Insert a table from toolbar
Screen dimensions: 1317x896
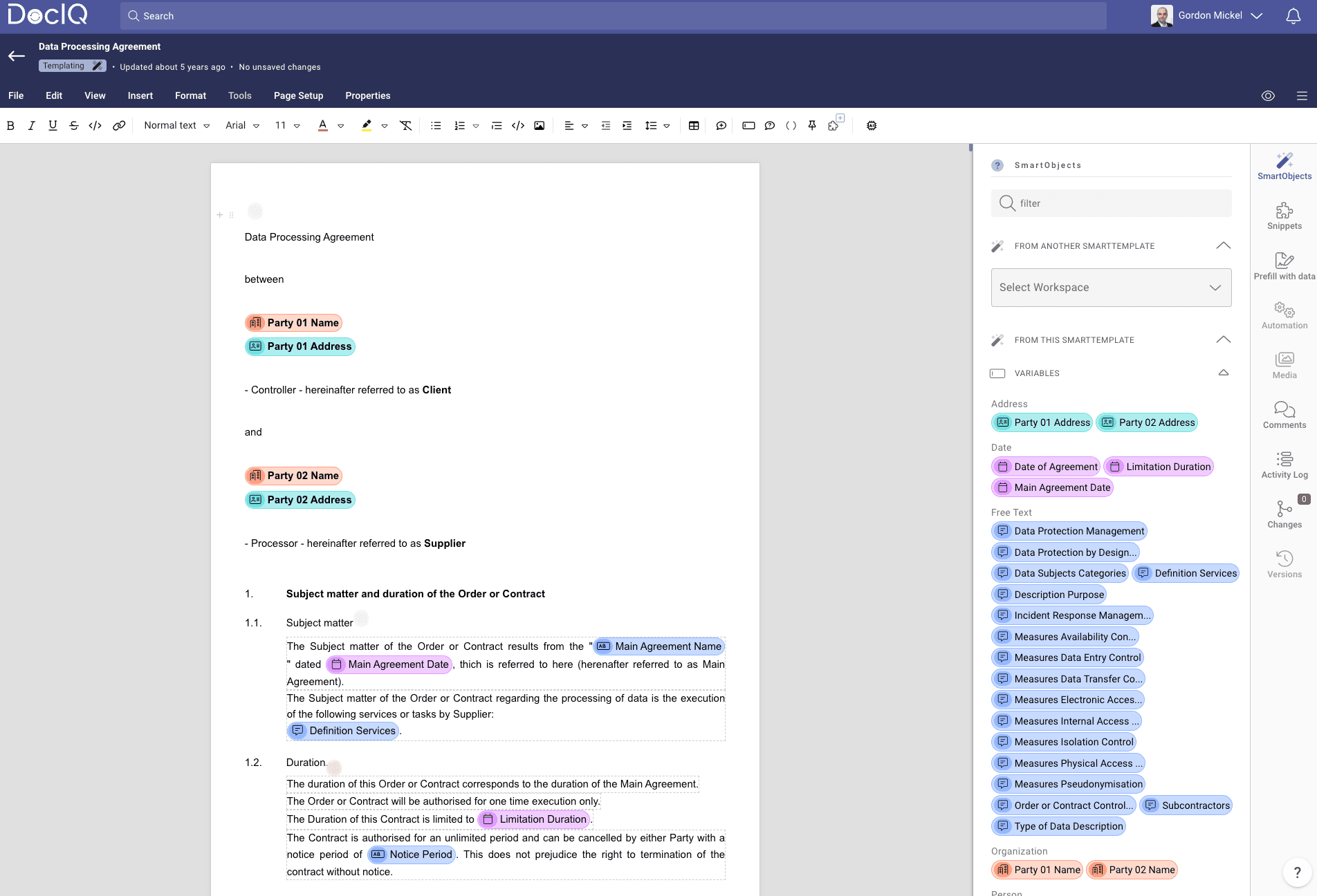694,126
